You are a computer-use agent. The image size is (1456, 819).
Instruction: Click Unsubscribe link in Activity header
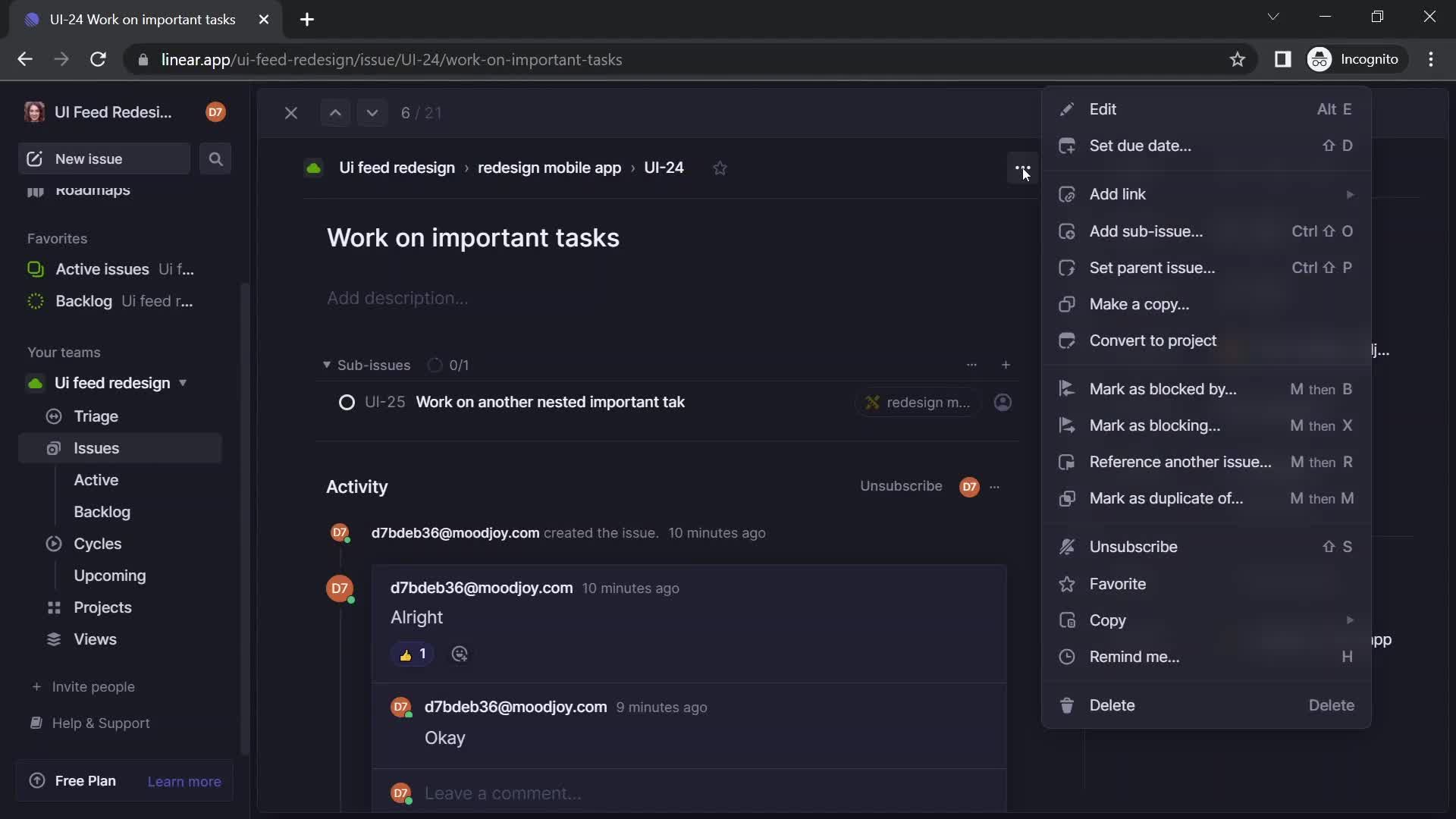(901, 486)
